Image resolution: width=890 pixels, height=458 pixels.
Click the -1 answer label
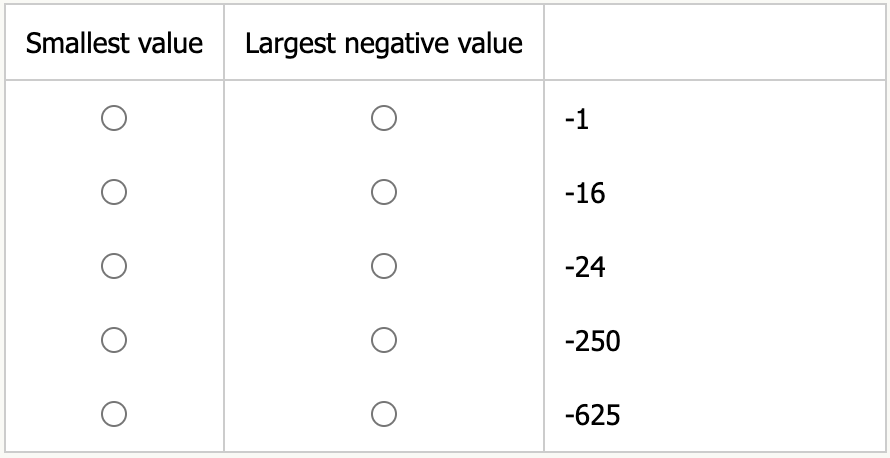tap(577, 119)
